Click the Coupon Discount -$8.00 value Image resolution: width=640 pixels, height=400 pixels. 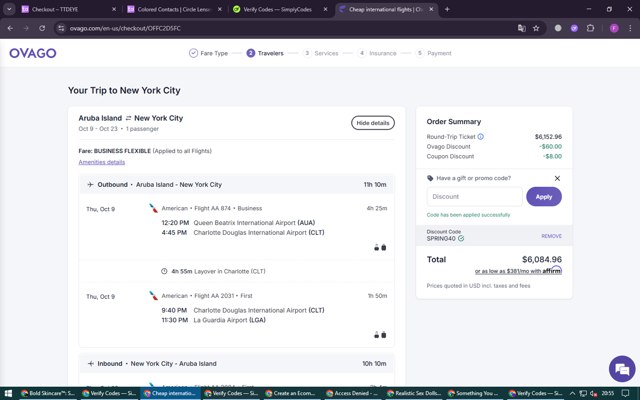552,156
